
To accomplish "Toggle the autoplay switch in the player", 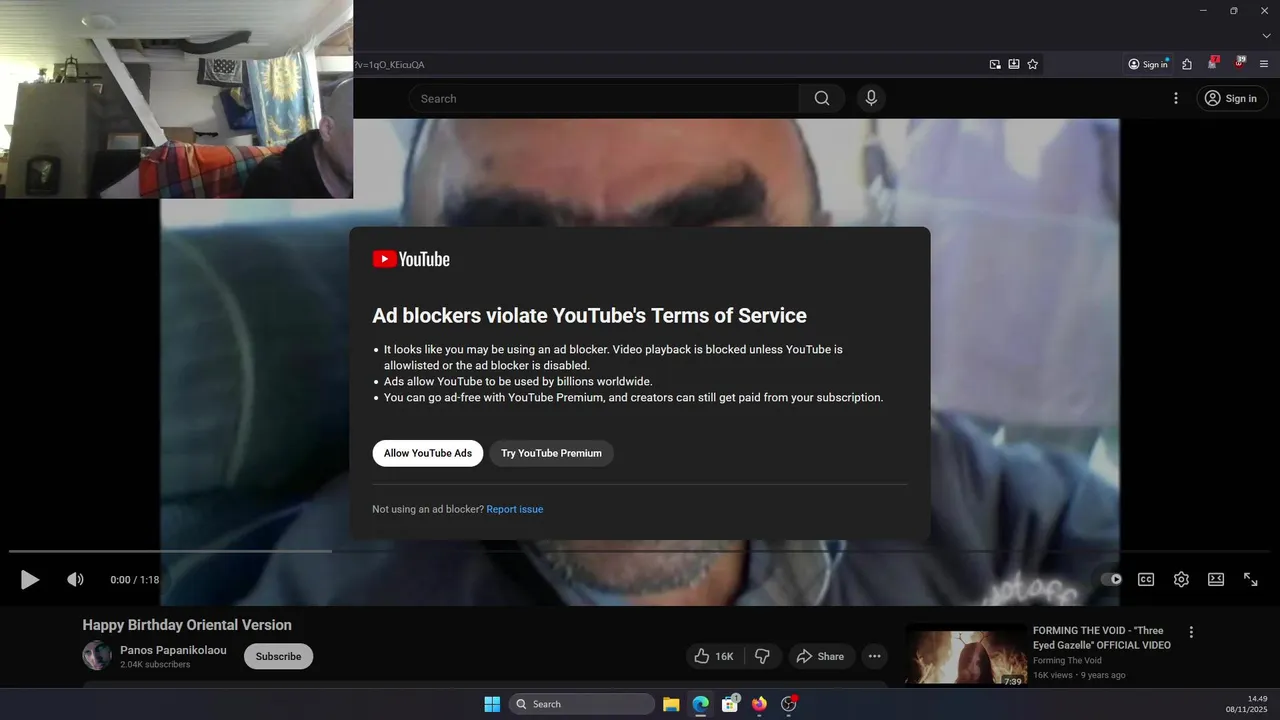I will click(x=1111, y=579).
